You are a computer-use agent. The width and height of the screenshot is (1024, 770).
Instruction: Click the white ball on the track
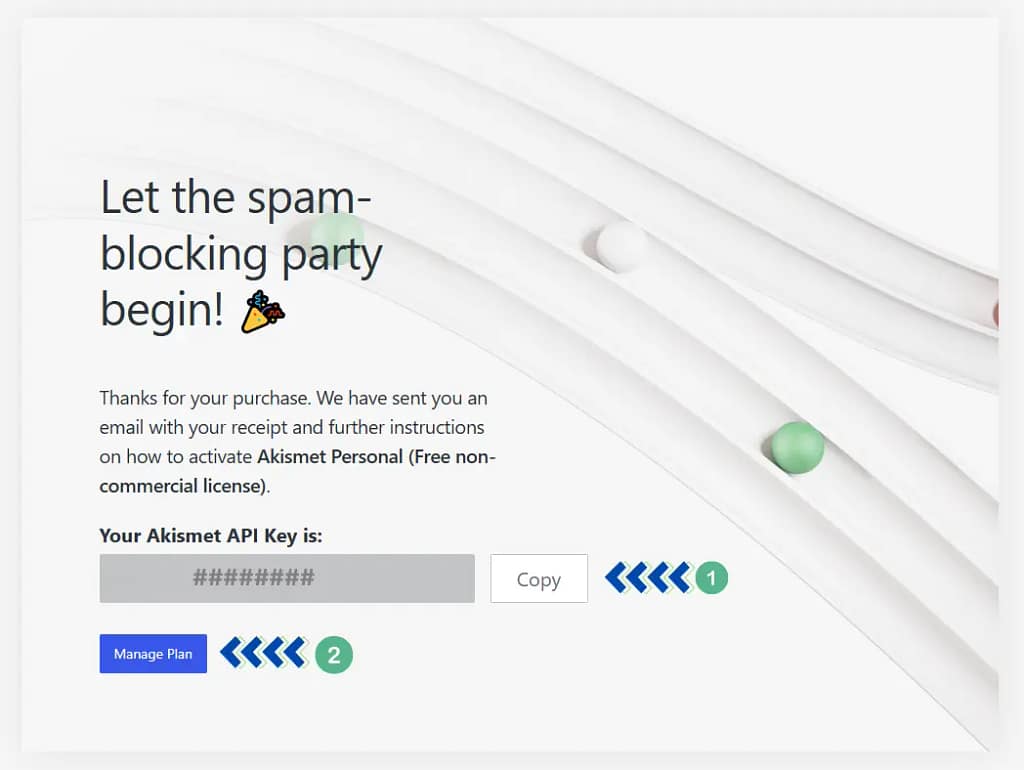click(621, 245)
